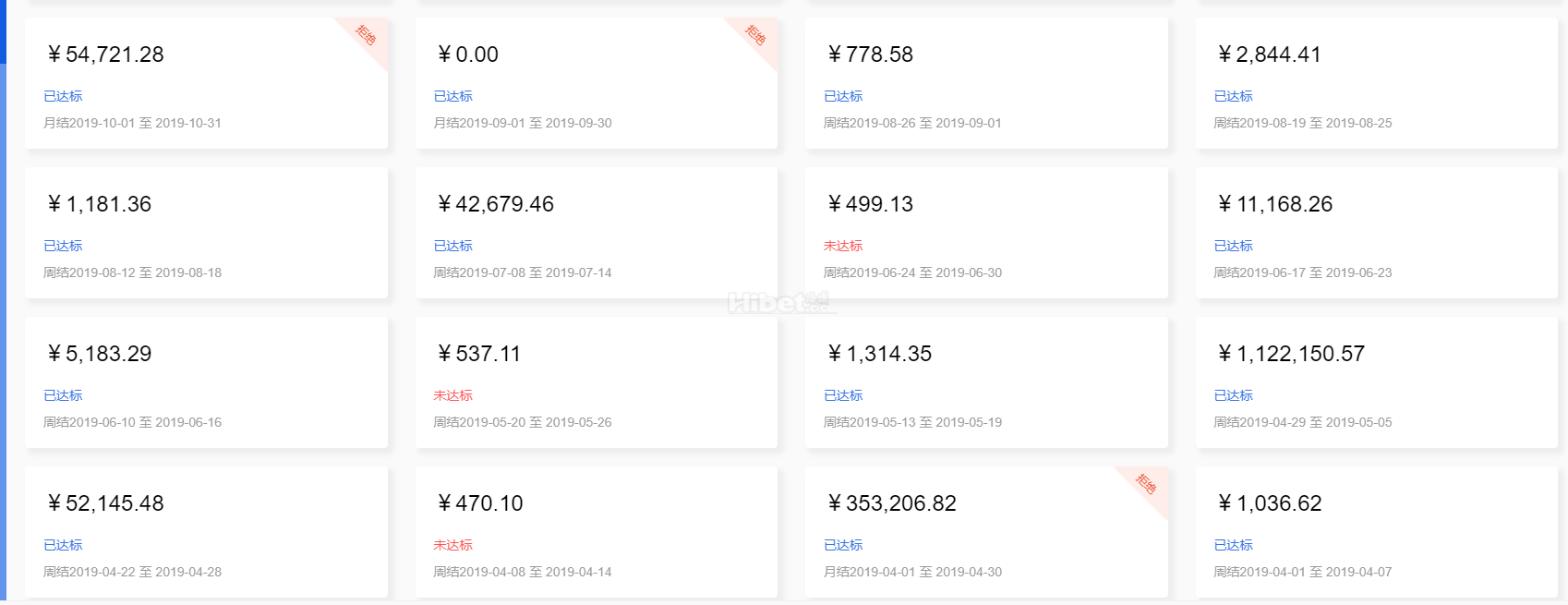Click the 拒绝 corner badge on the ¥353,206.82 card
Viewport: 1568px width, 605px height.
tap(1147, 484)
